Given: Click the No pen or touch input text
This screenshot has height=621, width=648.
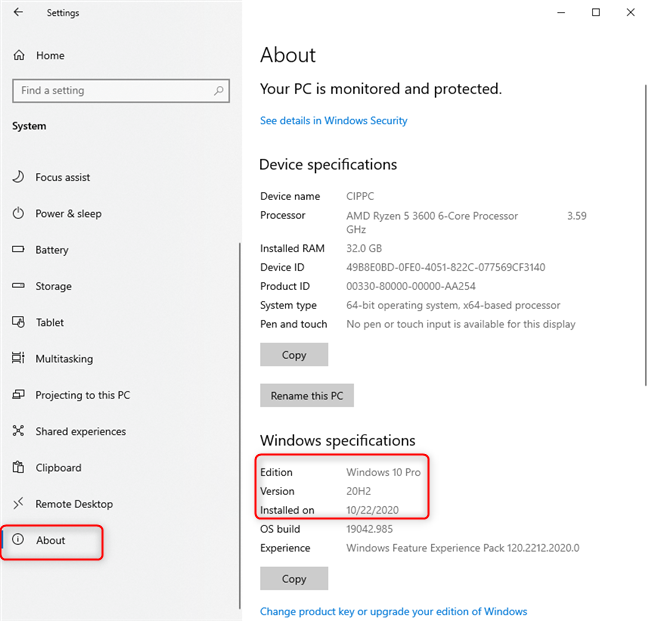Looking at the screenshot, I should tap(461, 324).
